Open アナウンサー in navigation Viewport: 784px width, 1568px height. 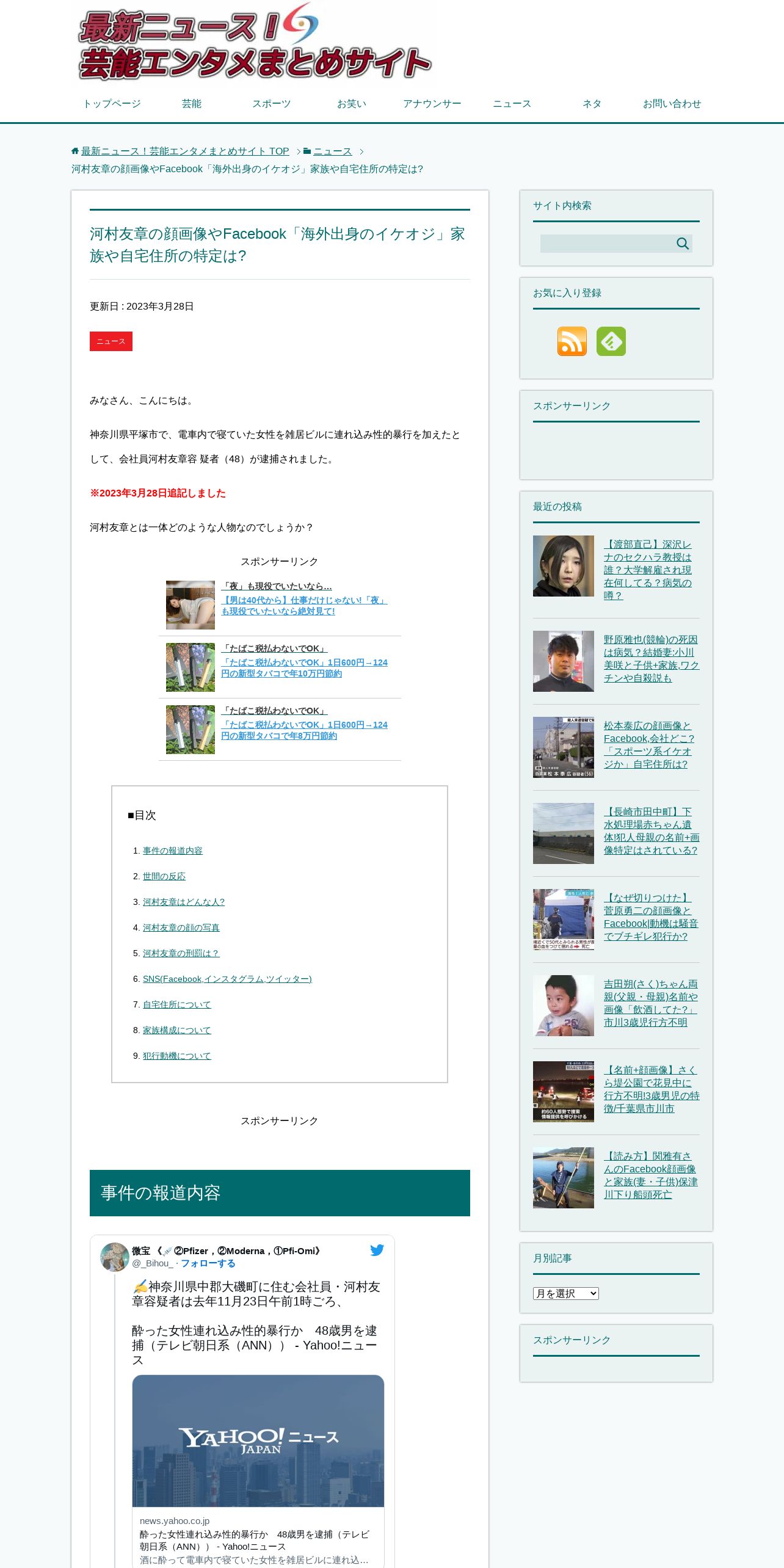pos(432,104)
